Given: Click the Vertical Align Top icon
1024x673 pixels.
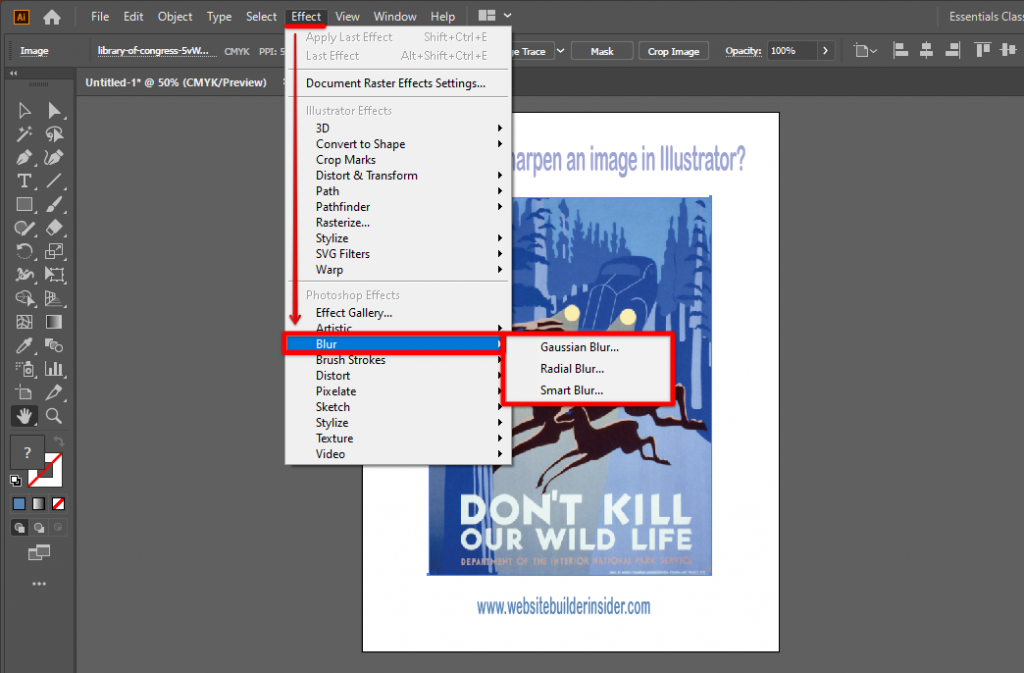Looking at the screenshot, I should 983,50.
